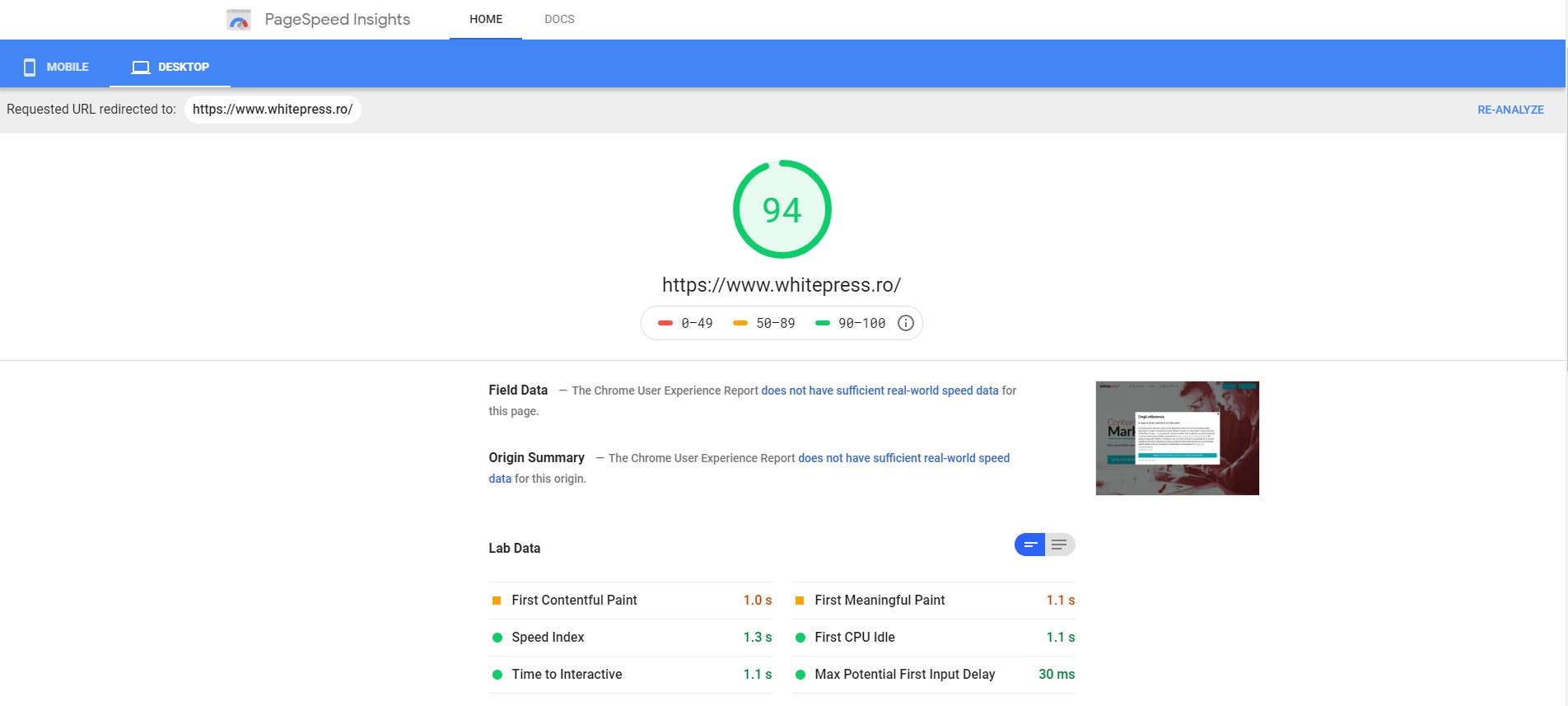Click the green dot beside First CPU Idle

click(x=800, y=638)
